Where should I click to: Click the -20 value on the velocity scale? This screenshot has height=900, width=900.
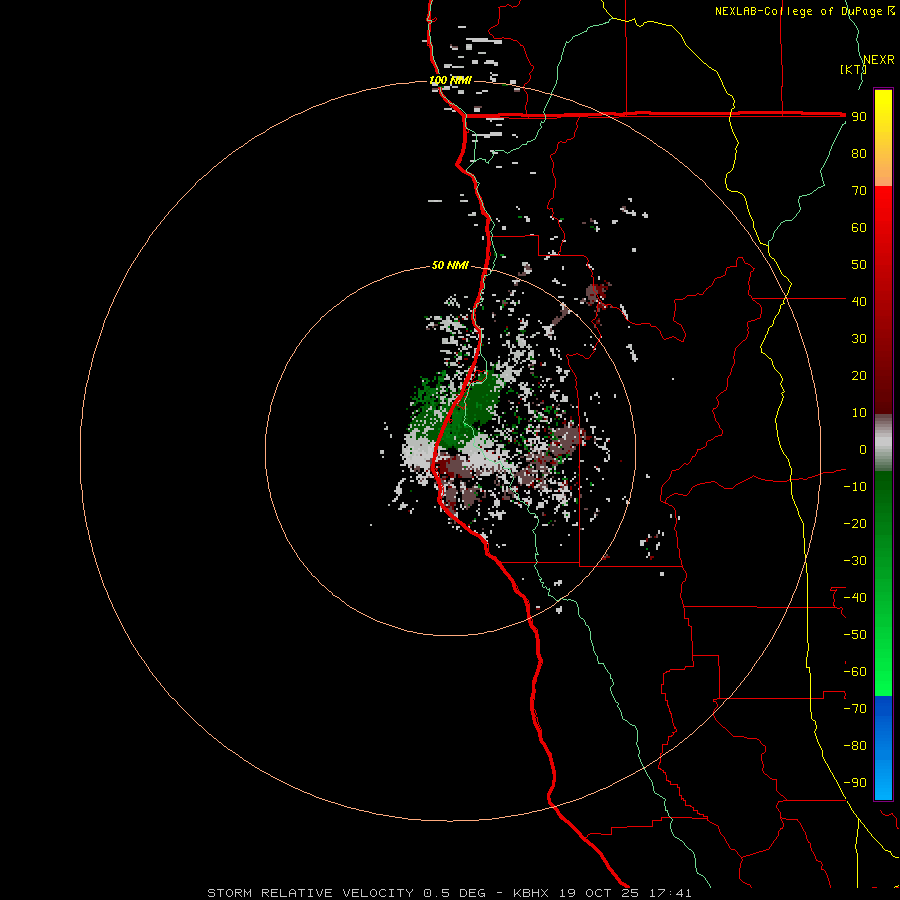click(855, 523)
